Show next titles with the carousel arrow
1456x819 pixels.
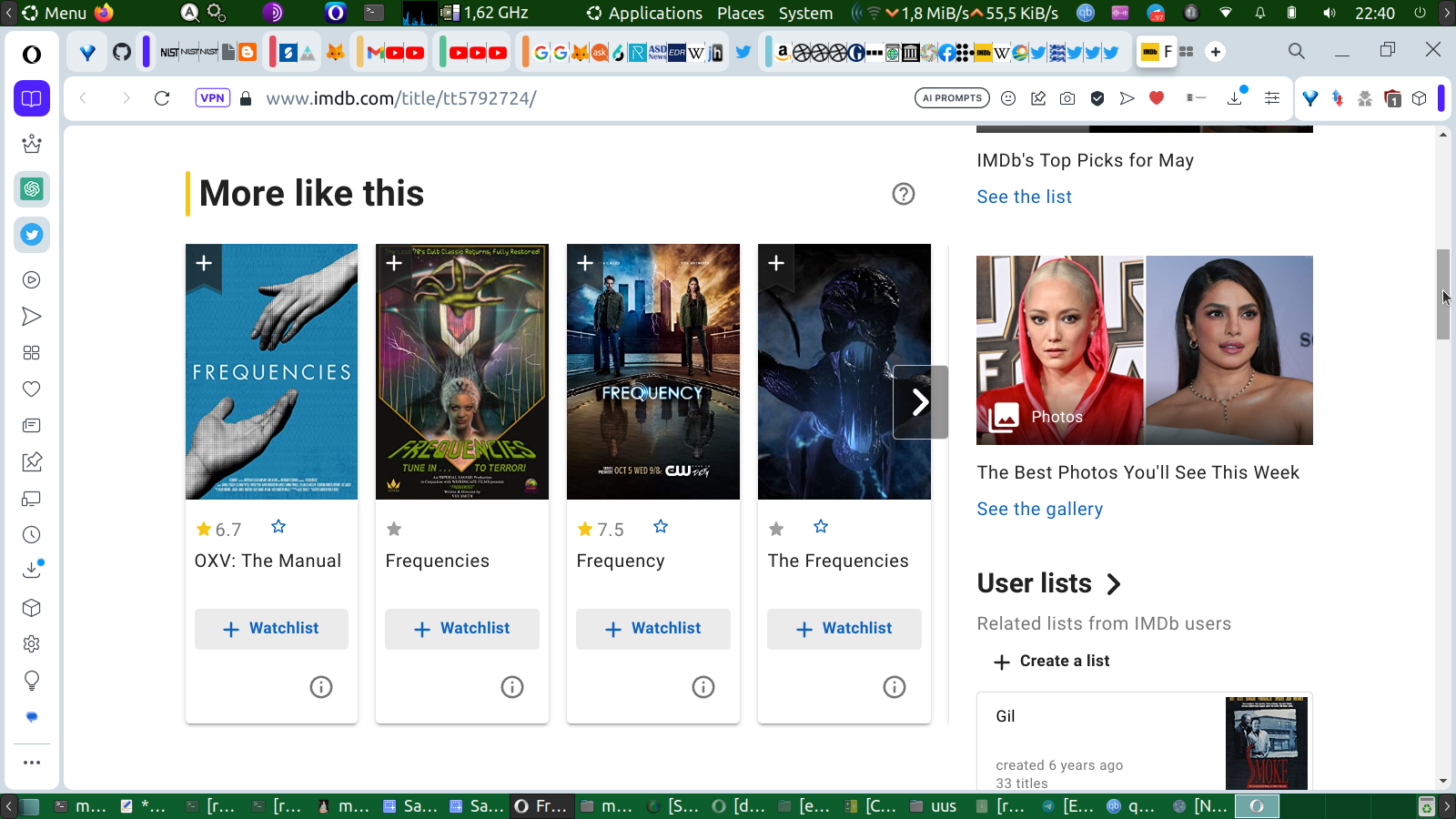pyautogui.click(x=921, y=402)
